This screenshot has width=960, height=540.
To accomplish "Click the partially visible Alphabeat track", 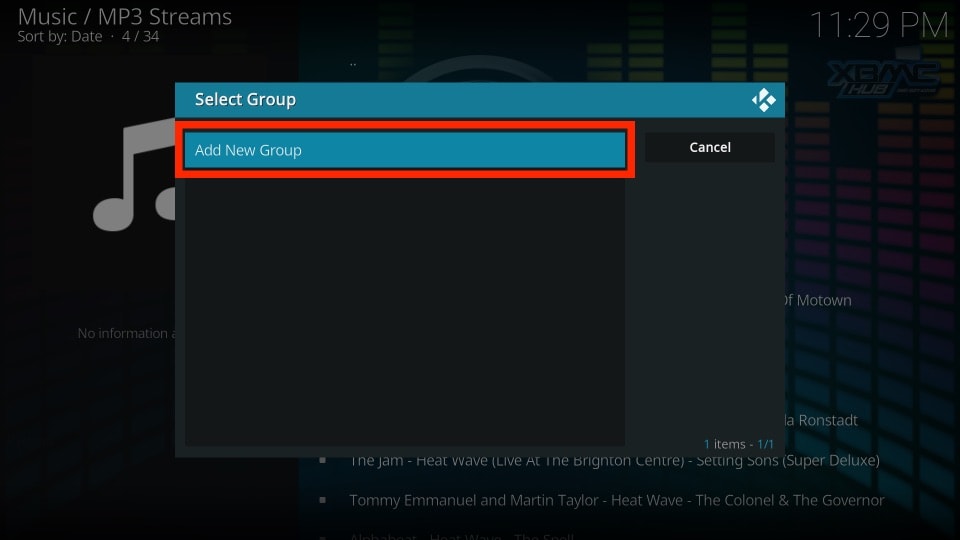I will [x=500, y=535].
